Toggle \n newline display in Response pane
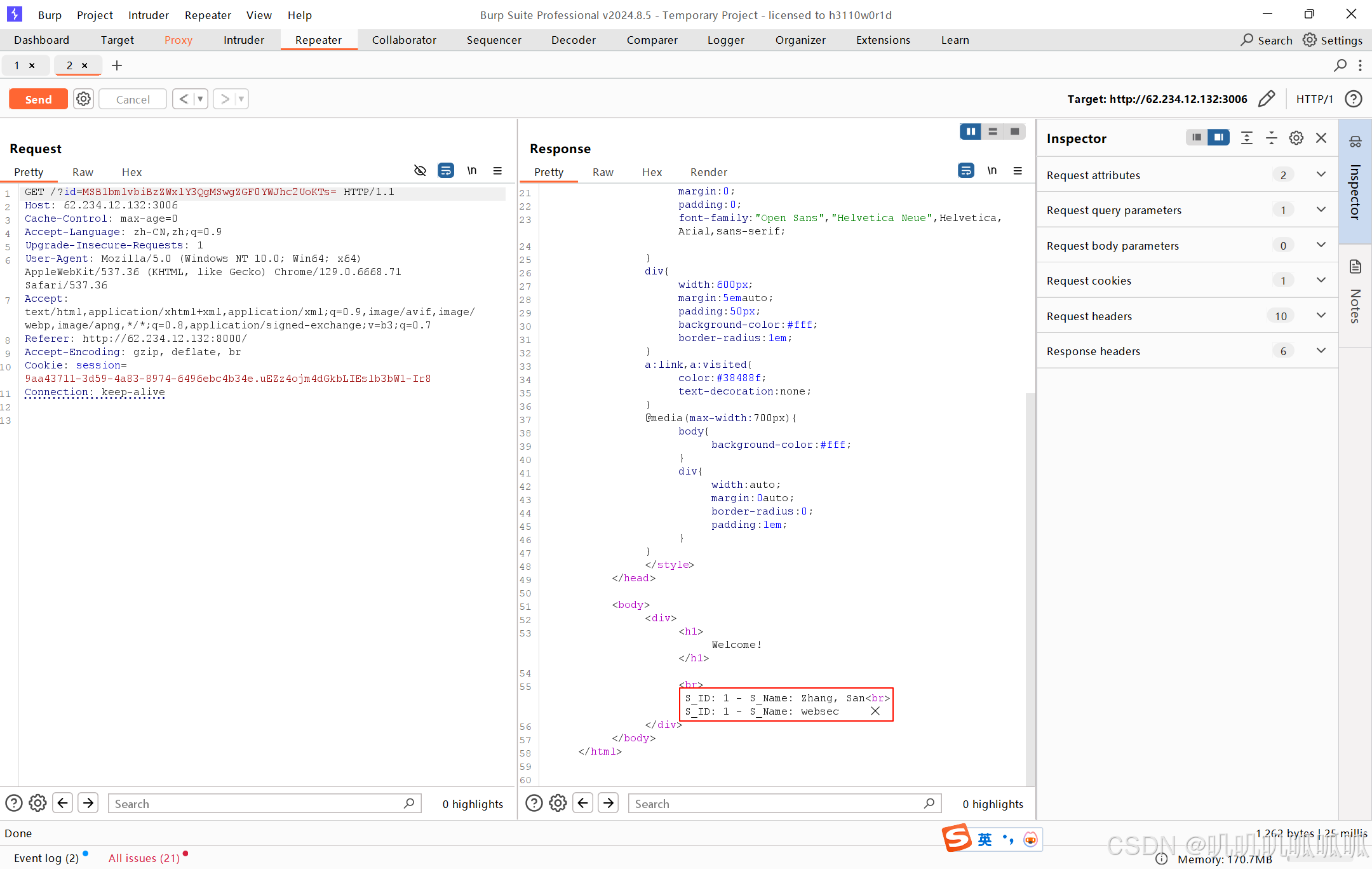The image size is (1372, 869). tap(992, 171)
